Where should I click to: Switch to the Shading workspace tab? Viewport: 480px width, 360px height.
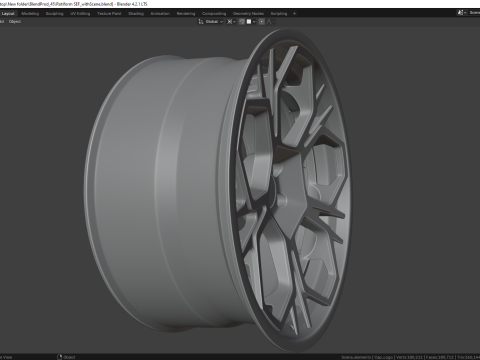click(136, 14)
